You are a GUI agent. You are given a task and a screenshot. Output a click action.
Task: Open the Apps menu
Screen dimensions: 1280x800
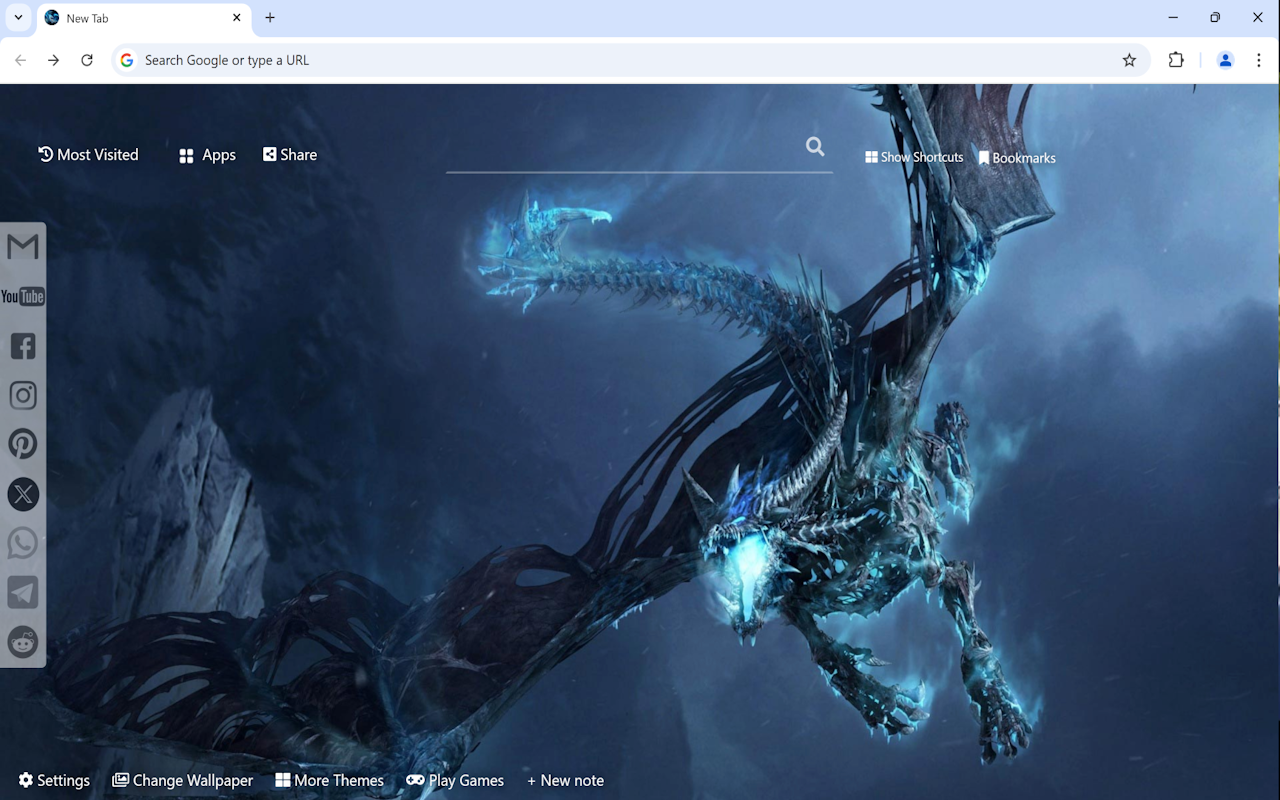207,155
